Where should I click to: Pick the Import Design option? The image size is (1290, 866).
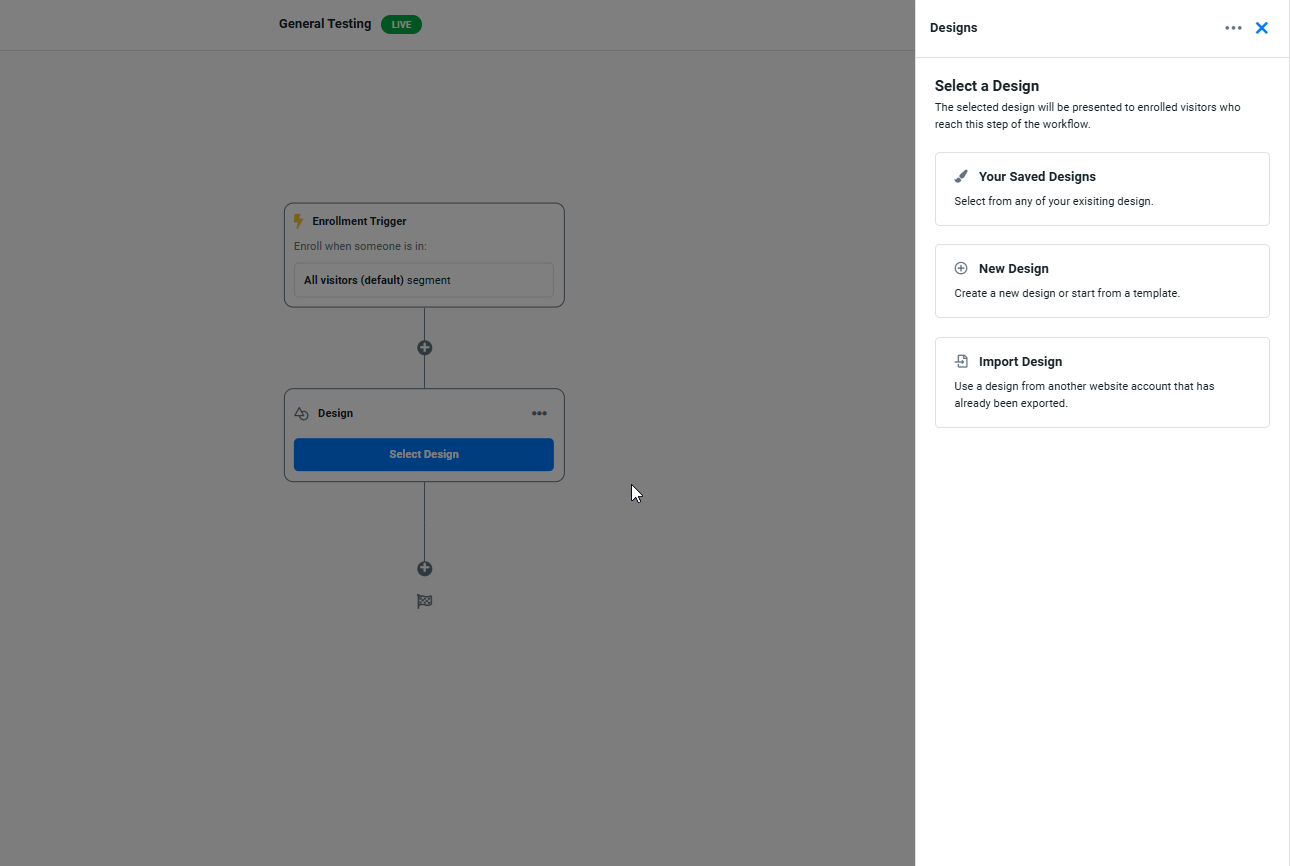[1101, 383]
